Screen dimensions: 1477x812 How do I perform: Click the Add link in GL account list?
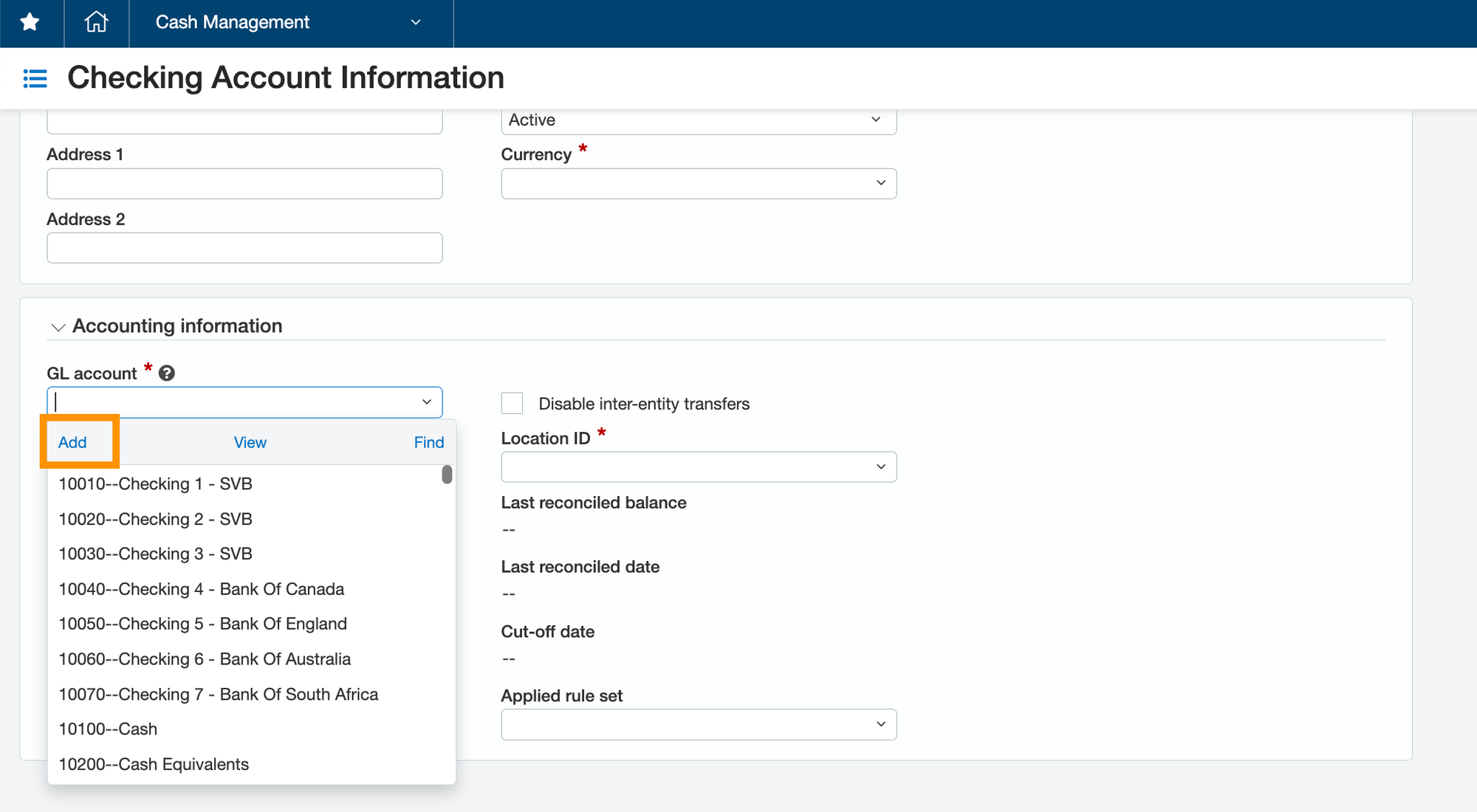(72, 442)
